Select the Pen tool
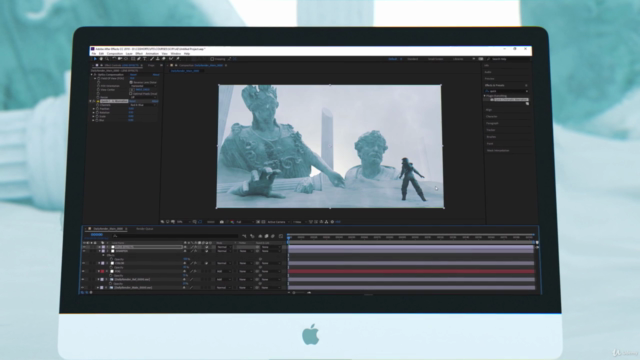Image resolution: width=640 pixels, height=360 pixels. click(139, 59)
